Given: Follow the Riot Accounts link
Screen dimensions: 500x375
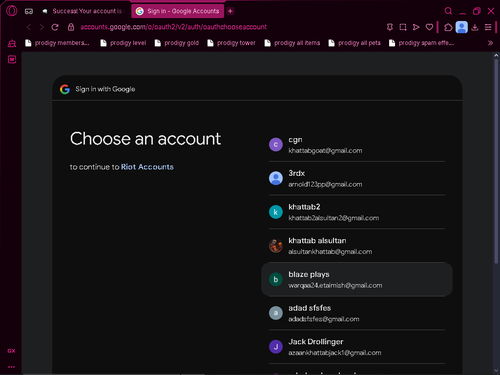Looking at the screenshot, I should [147, 167].
